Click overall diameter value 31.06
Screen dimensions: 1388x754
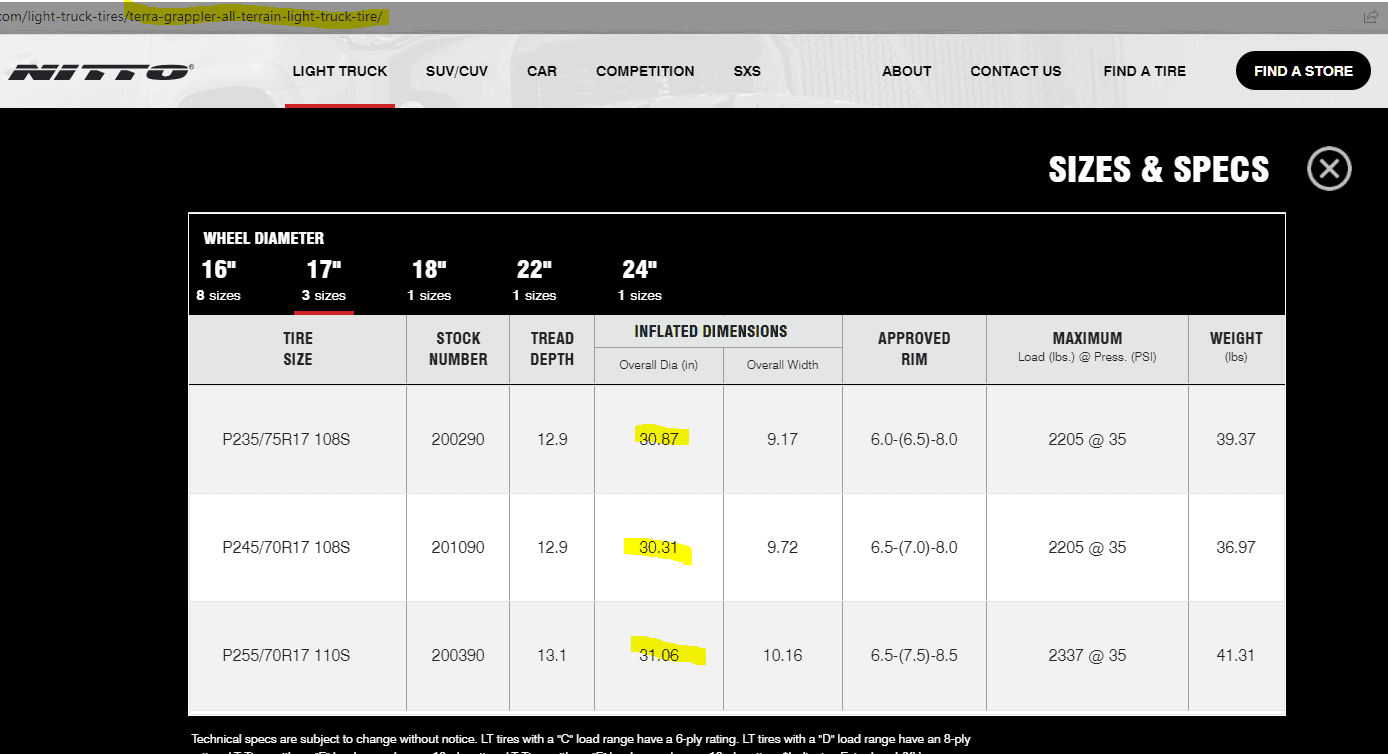click(x=659, y=655)
